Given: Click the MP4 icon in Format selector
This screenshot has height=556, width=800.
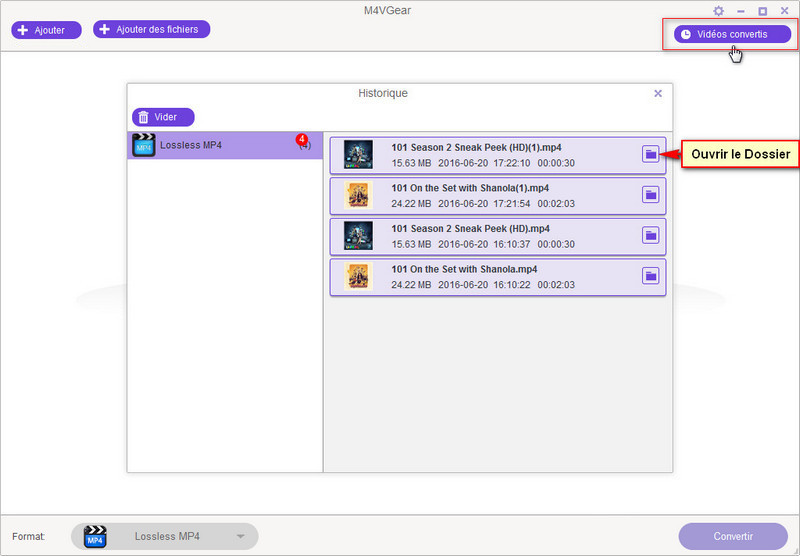Looking at the screenshot, I should click(x=95, y=537).
